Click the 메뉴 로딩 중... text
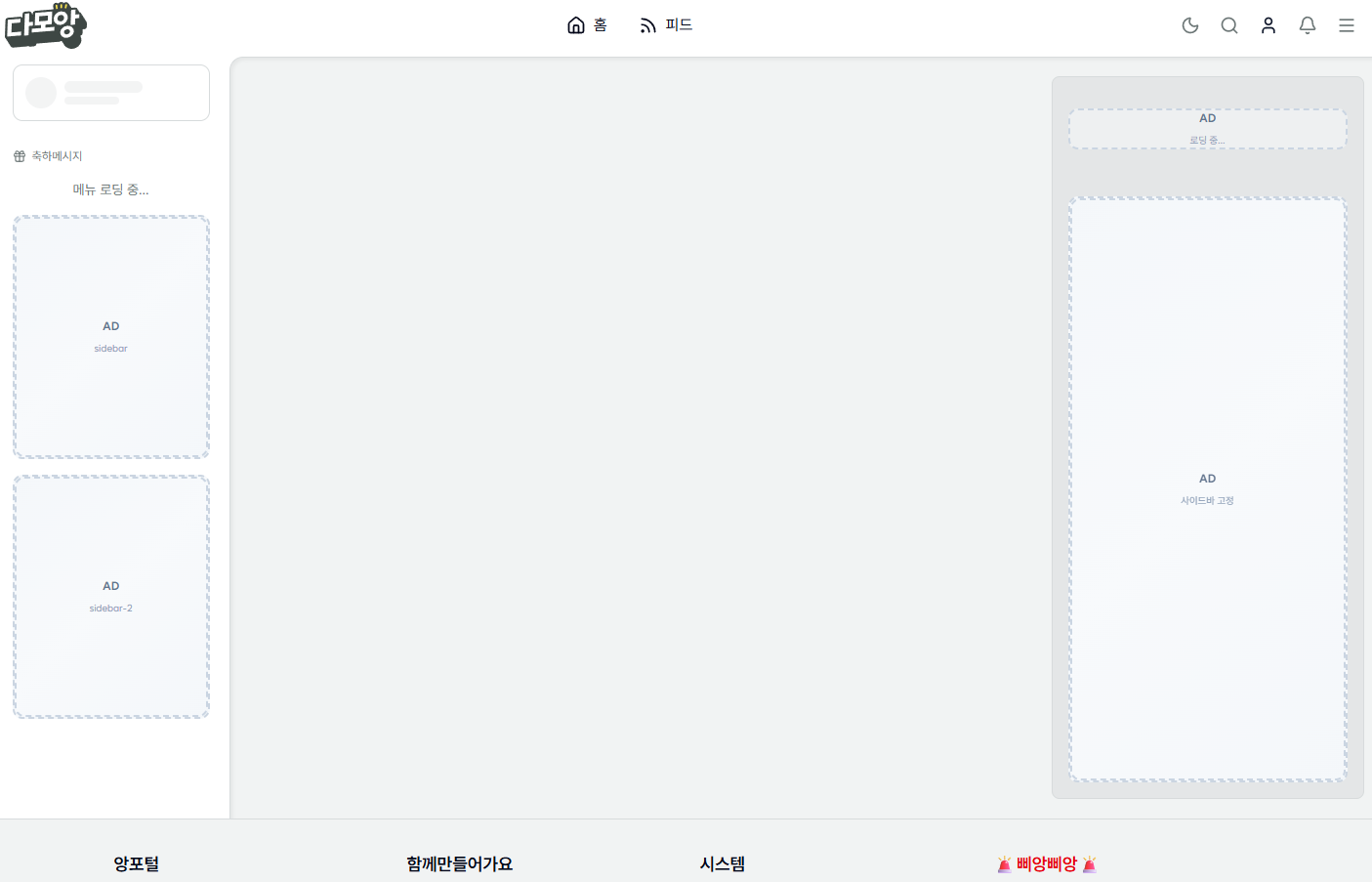This screenshot has height=882, width=1372. [x=111, y=189]
